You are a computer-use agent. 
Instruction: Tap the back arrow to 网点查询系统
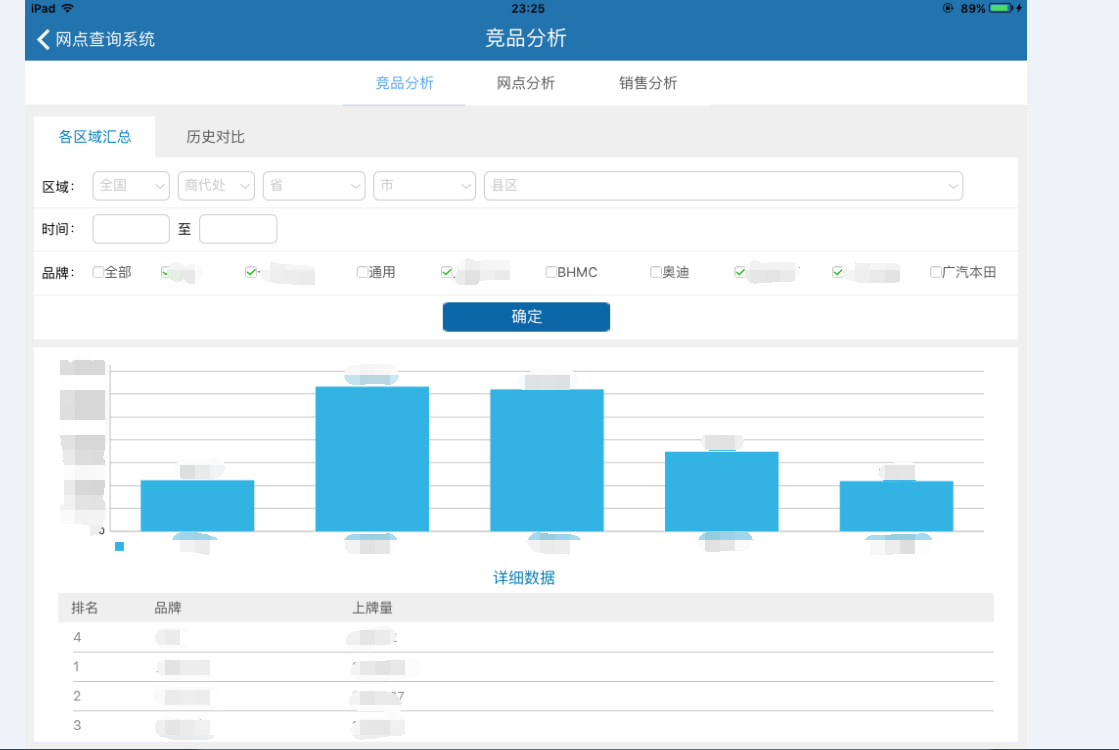44,39
